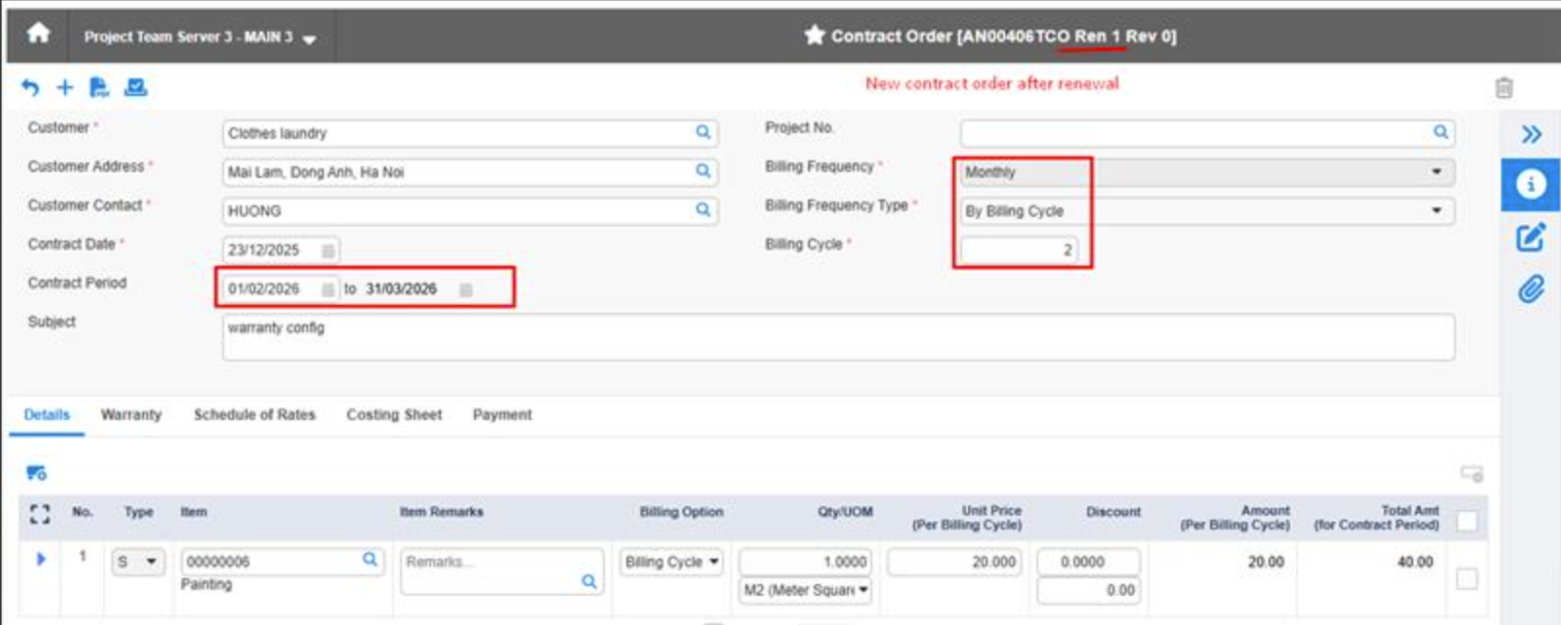Image resolution: width=1561 pixels, height=625 pixels.
Task: Toggle the select-all checkbox in table header
Action: 1466,520
